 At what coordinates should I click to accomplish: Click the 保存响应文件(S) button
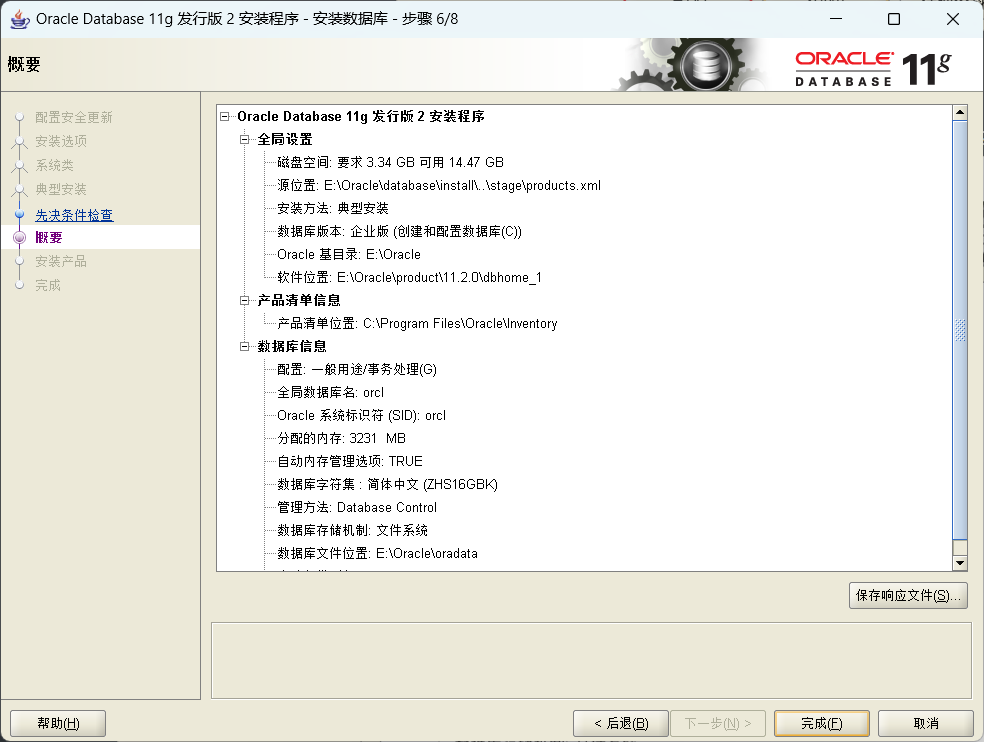click(x=908, y=595)
